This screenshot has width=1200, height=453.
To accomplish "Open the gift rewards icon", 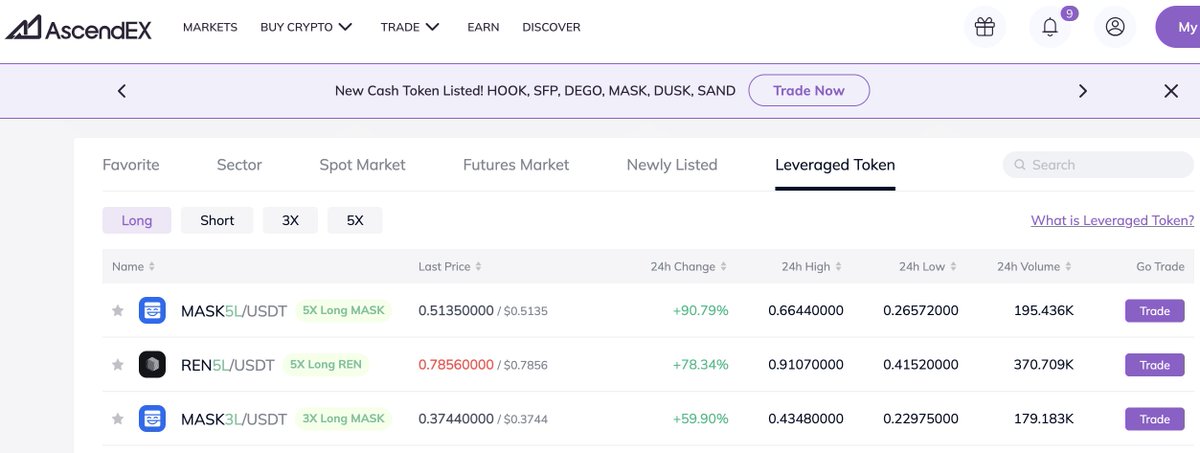I will tap(985, 27).
